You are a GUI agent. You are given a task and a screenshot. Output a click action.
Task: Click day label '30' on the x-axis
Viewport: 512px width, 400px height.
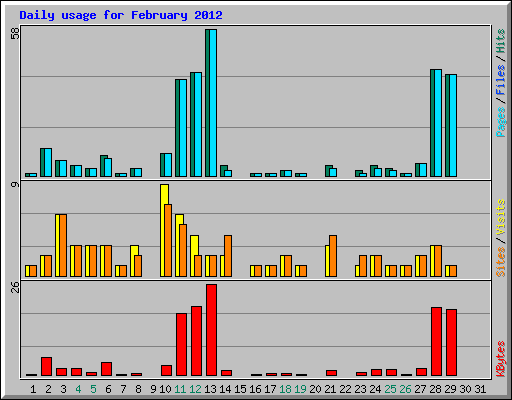coord(465,389)
